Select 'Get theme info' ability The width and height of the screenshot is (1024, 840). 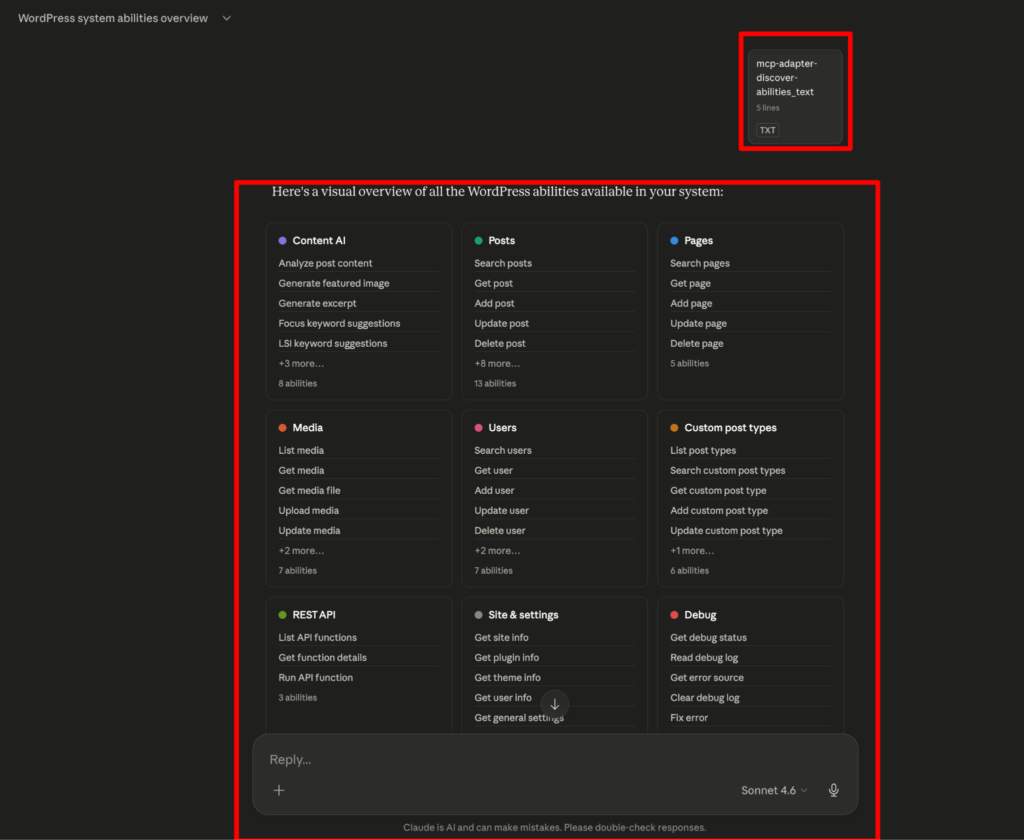point(507,677)
